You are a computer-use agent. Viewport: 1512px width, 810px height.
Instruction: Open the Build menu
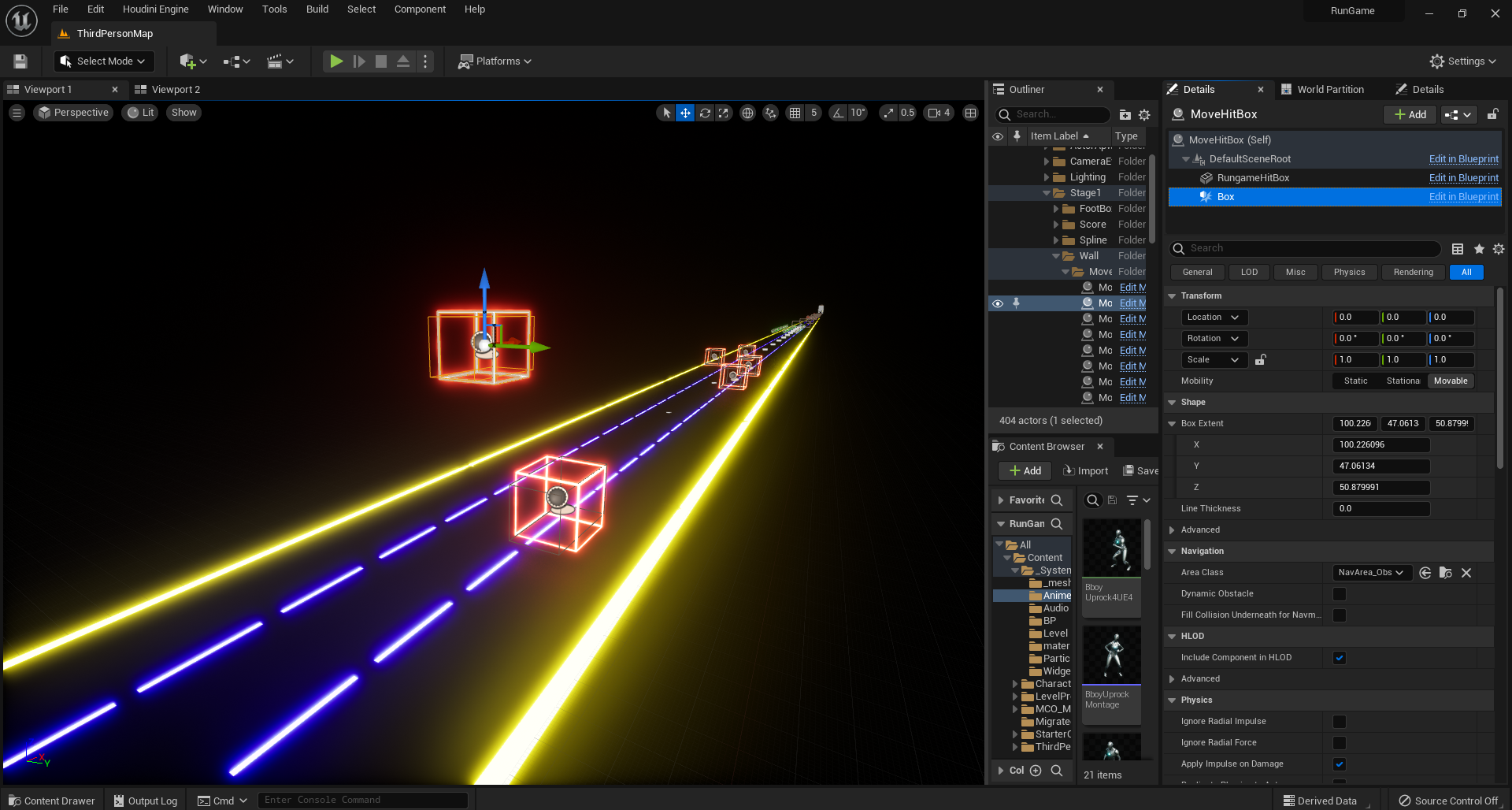click(x=317, y=9)
